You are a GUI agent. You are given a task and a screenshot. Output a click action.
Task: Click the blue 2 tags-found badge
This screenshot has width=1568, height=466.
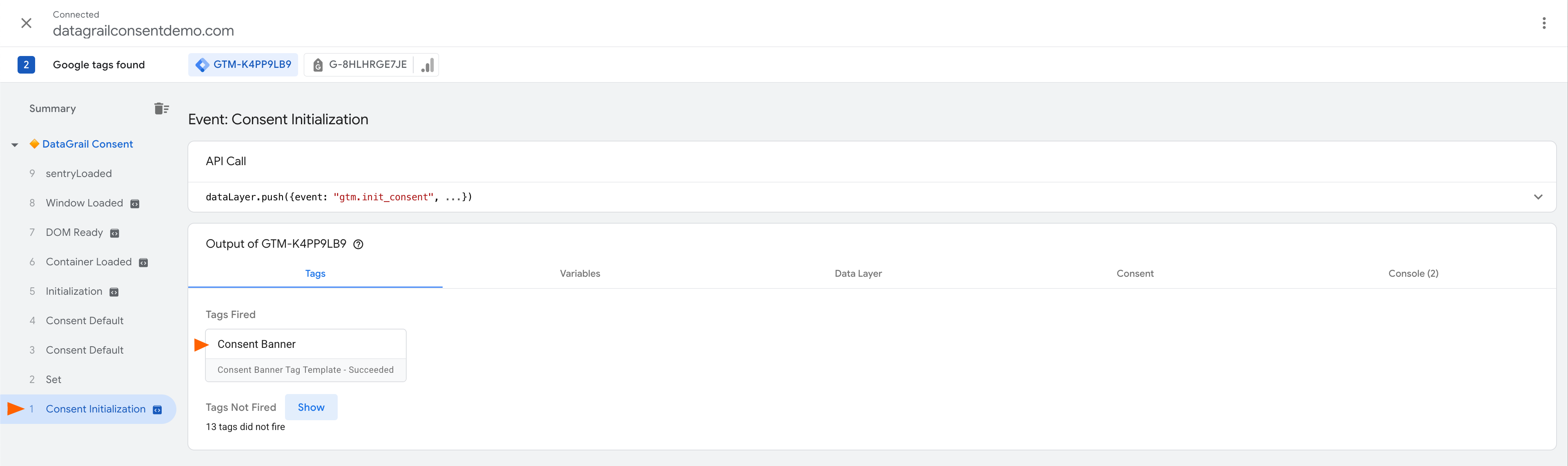tap(26, 65)
